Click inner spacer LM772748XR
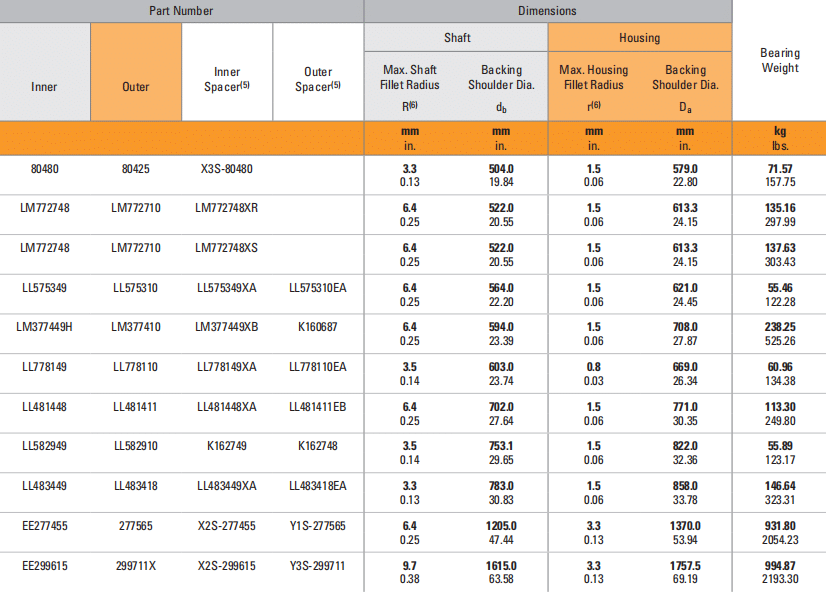Viewport: 826px width, 595px height. point(227,208)
